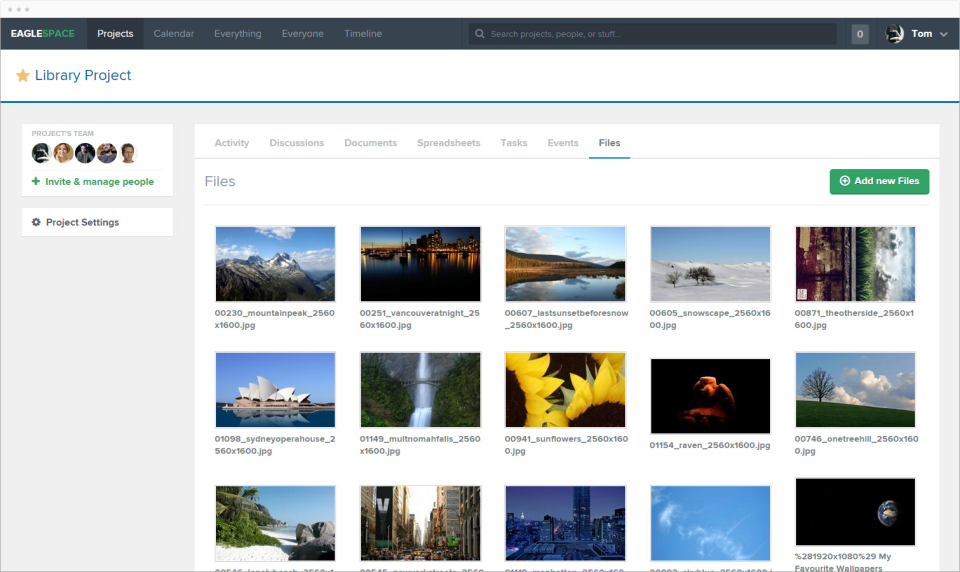This screenshot has width=960, height=572.
Task: Select the Files tab
Action: pyautogui.click(x=609, y=143)
